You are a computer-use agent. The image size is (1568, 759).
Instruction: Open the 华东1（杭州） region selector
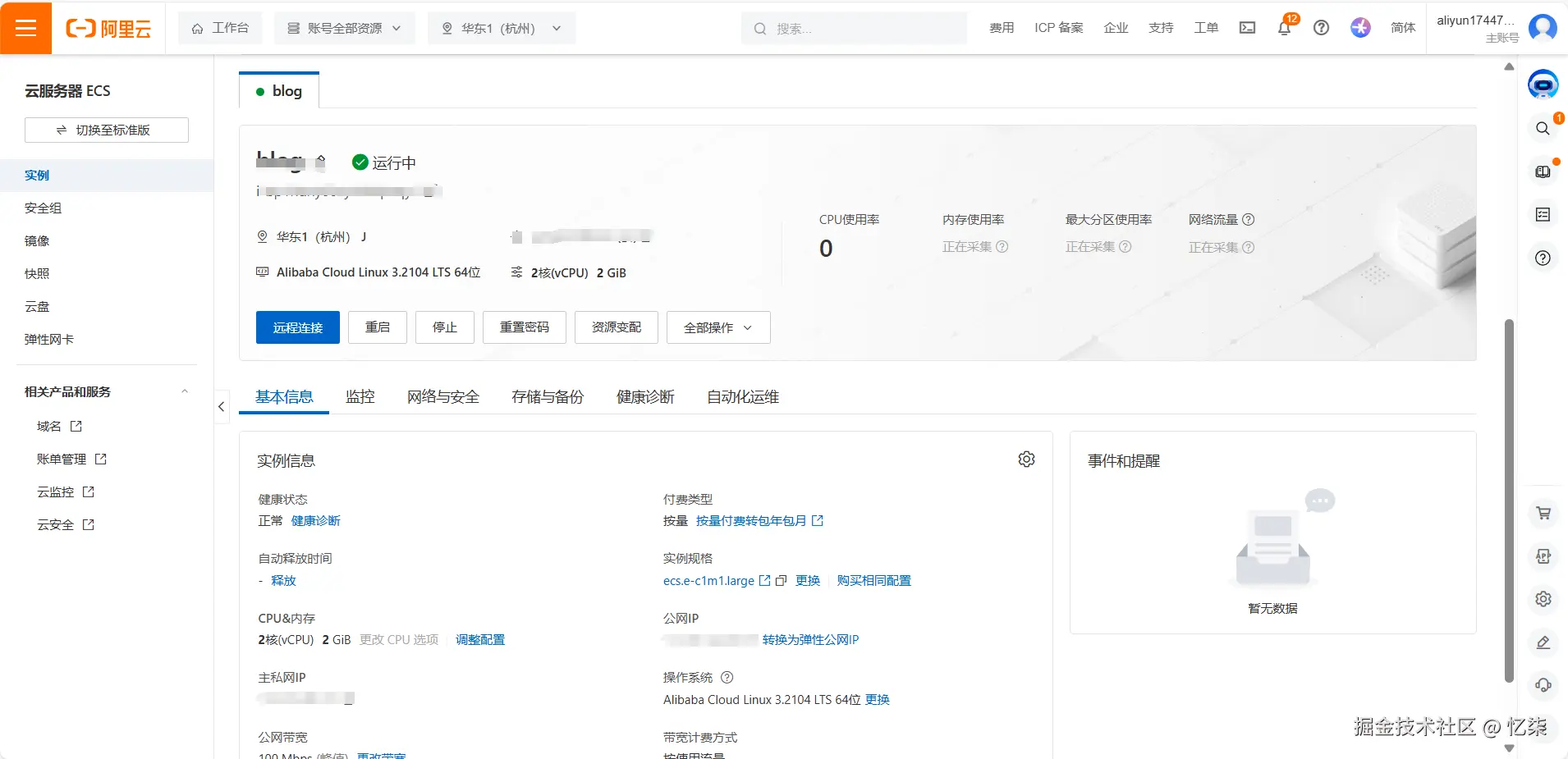(502, 28)
